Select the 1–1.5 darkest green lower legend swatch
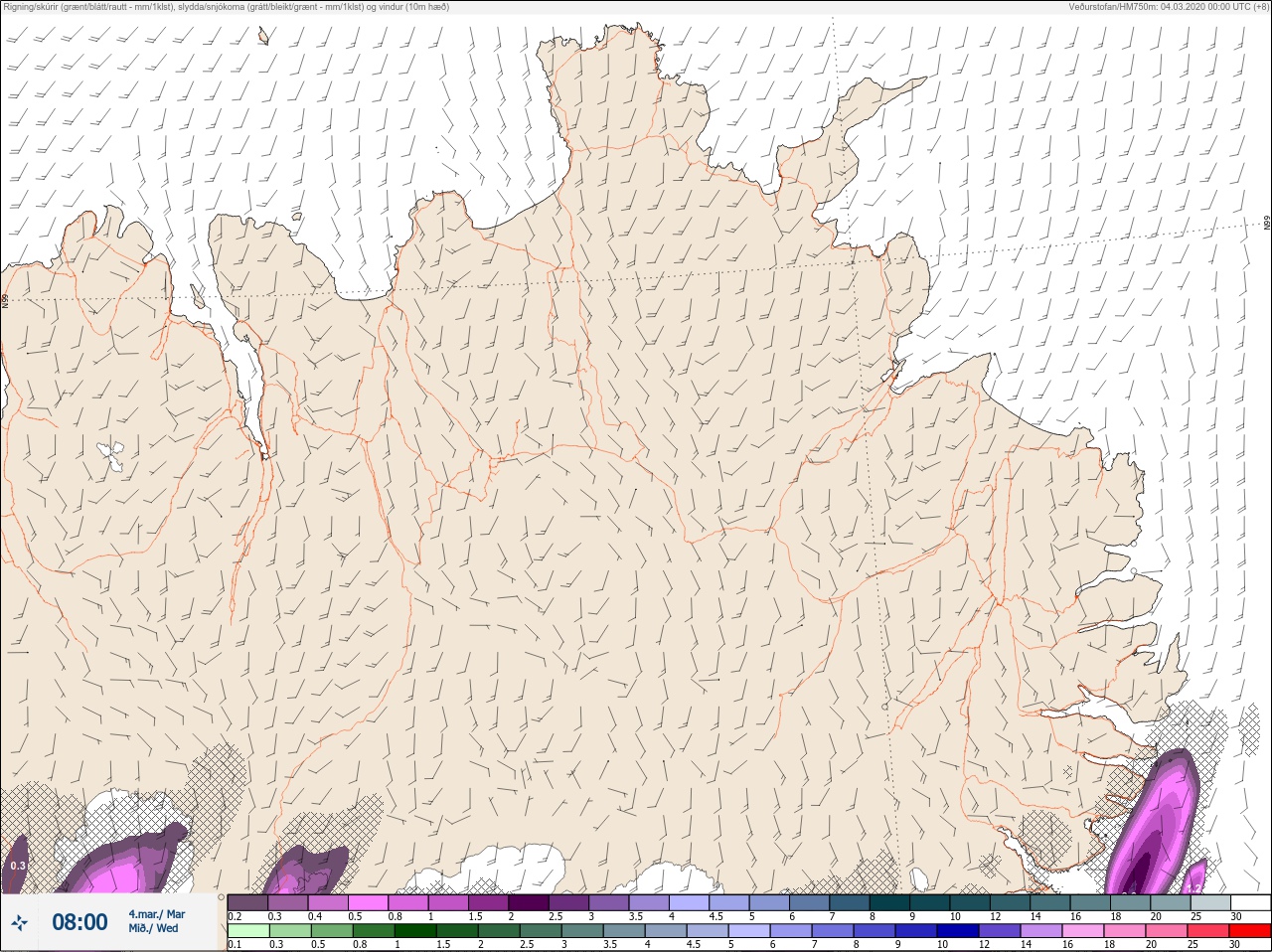1272x952 pixels. point(415,931)
